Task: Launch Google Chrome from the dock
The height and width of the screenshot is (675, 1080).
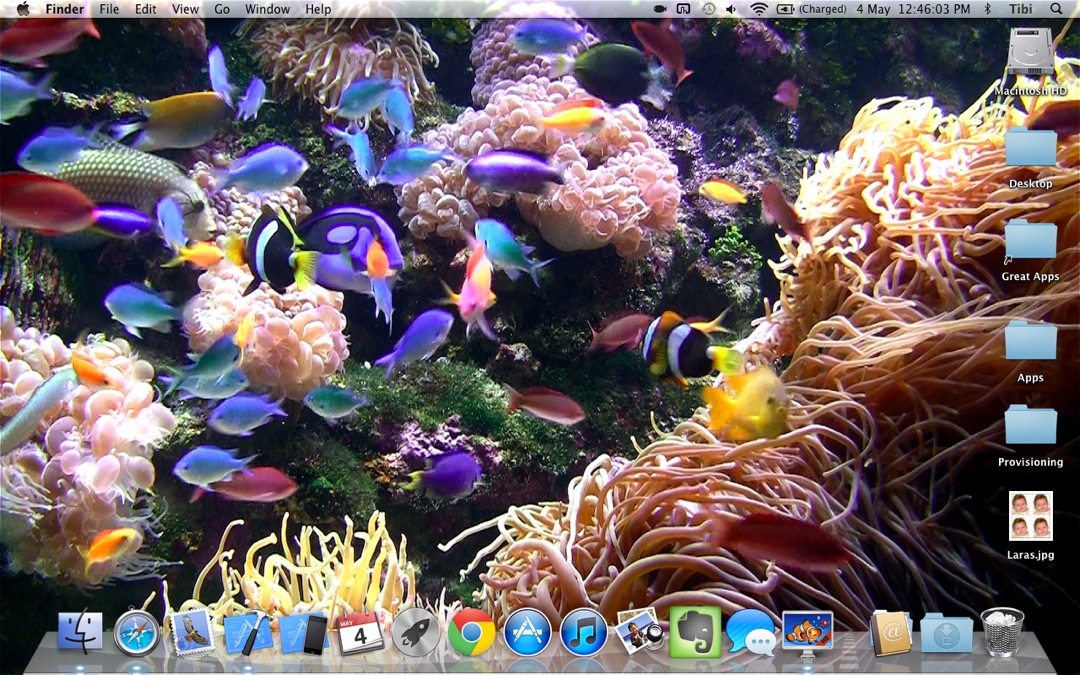Action: (471, 632)
